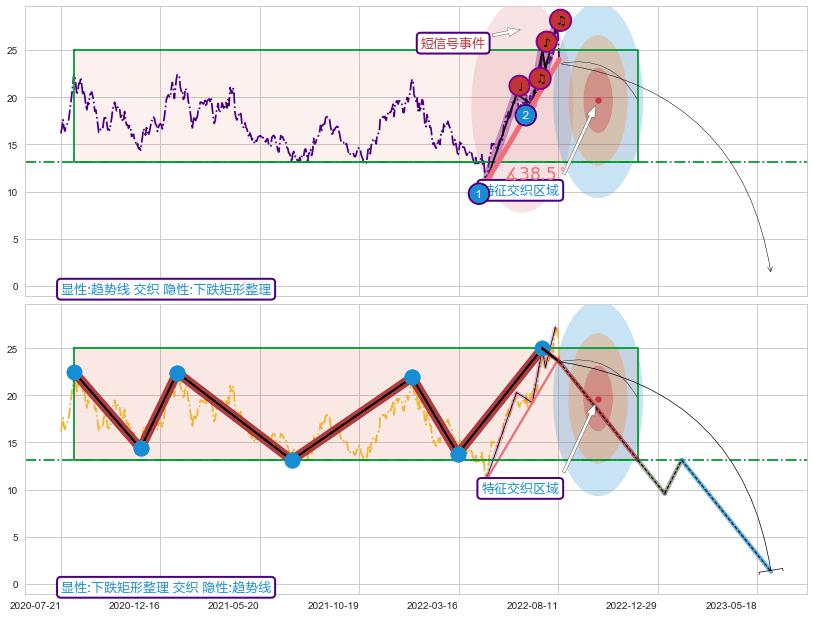Click the topmost red music note marker
Screen dimensions: 813x617
pos(560,20)
